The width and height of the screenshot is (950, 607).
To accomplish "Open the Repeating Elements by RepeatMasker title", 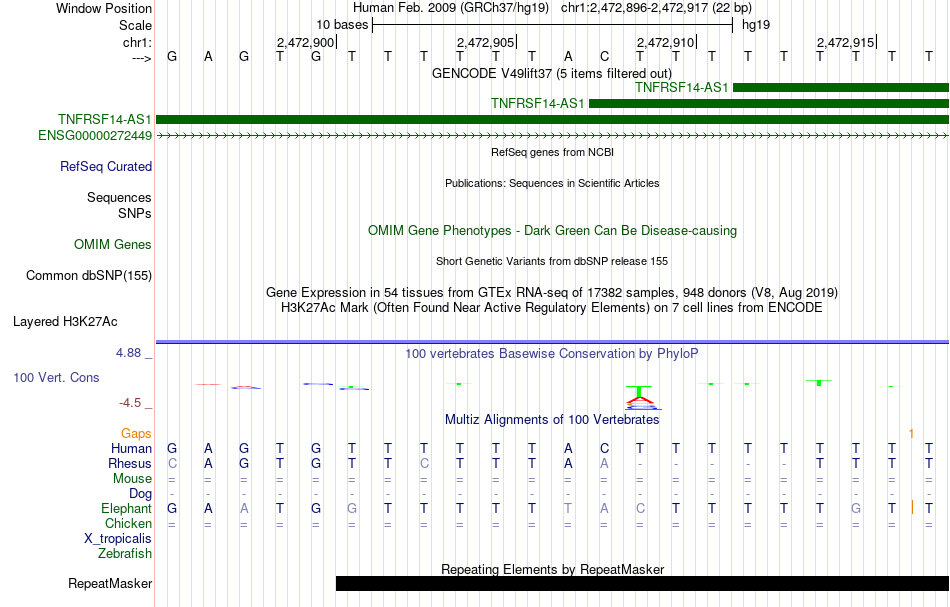I will [x=552, y=570].
